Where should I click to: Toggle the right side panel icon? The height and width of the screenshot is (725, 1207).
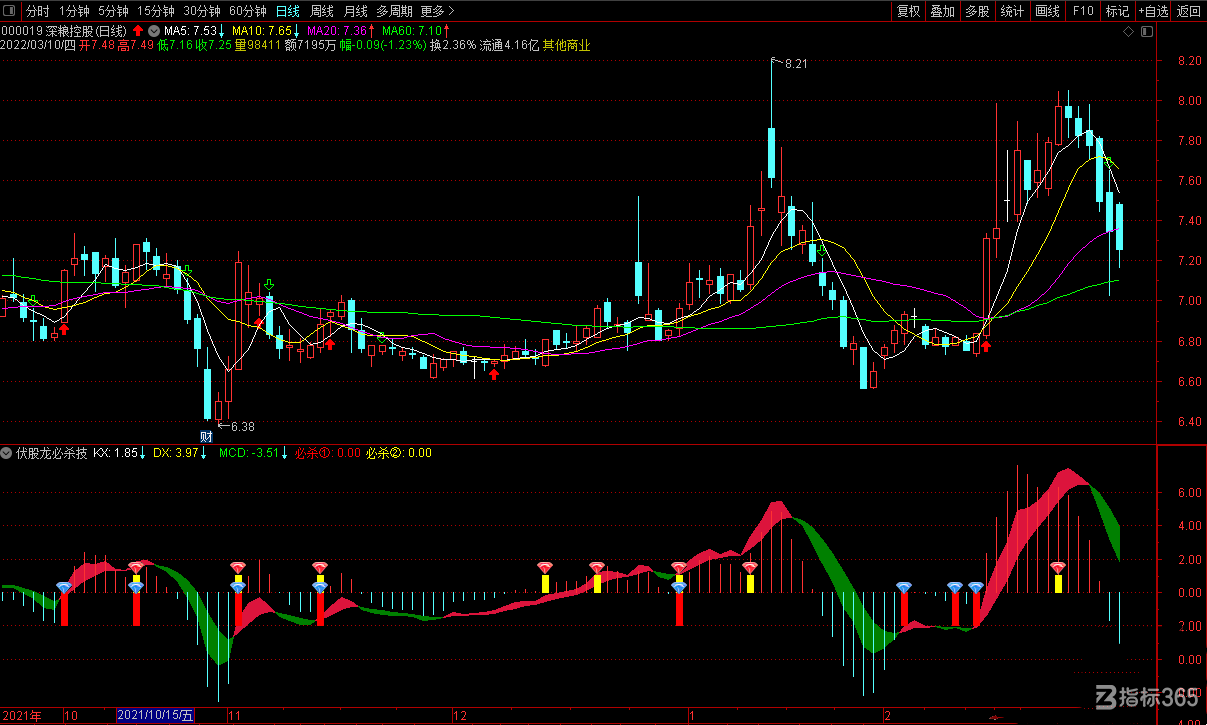[1146, 32]
